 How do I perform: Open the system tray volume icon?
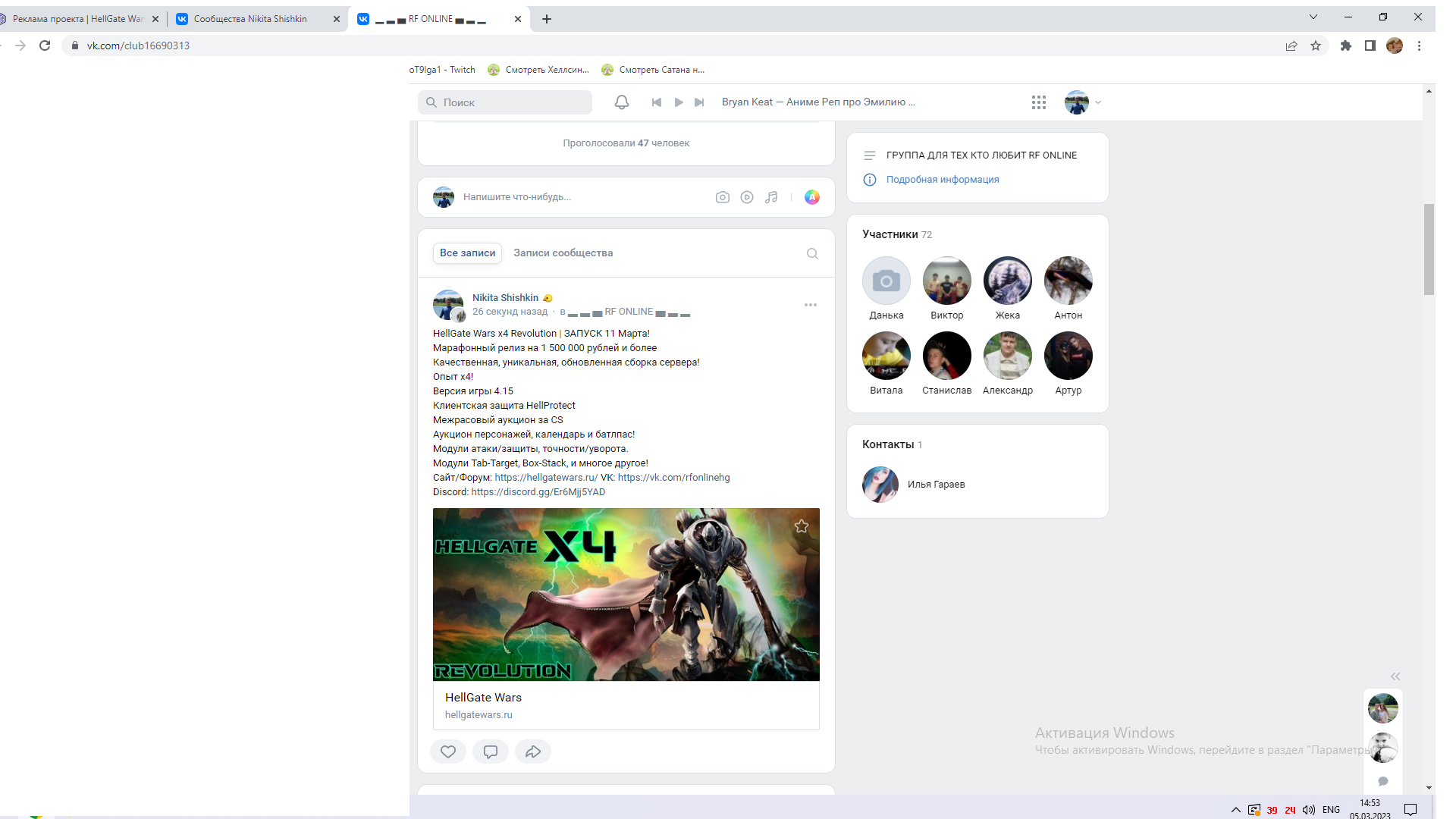coord(1309,810)
